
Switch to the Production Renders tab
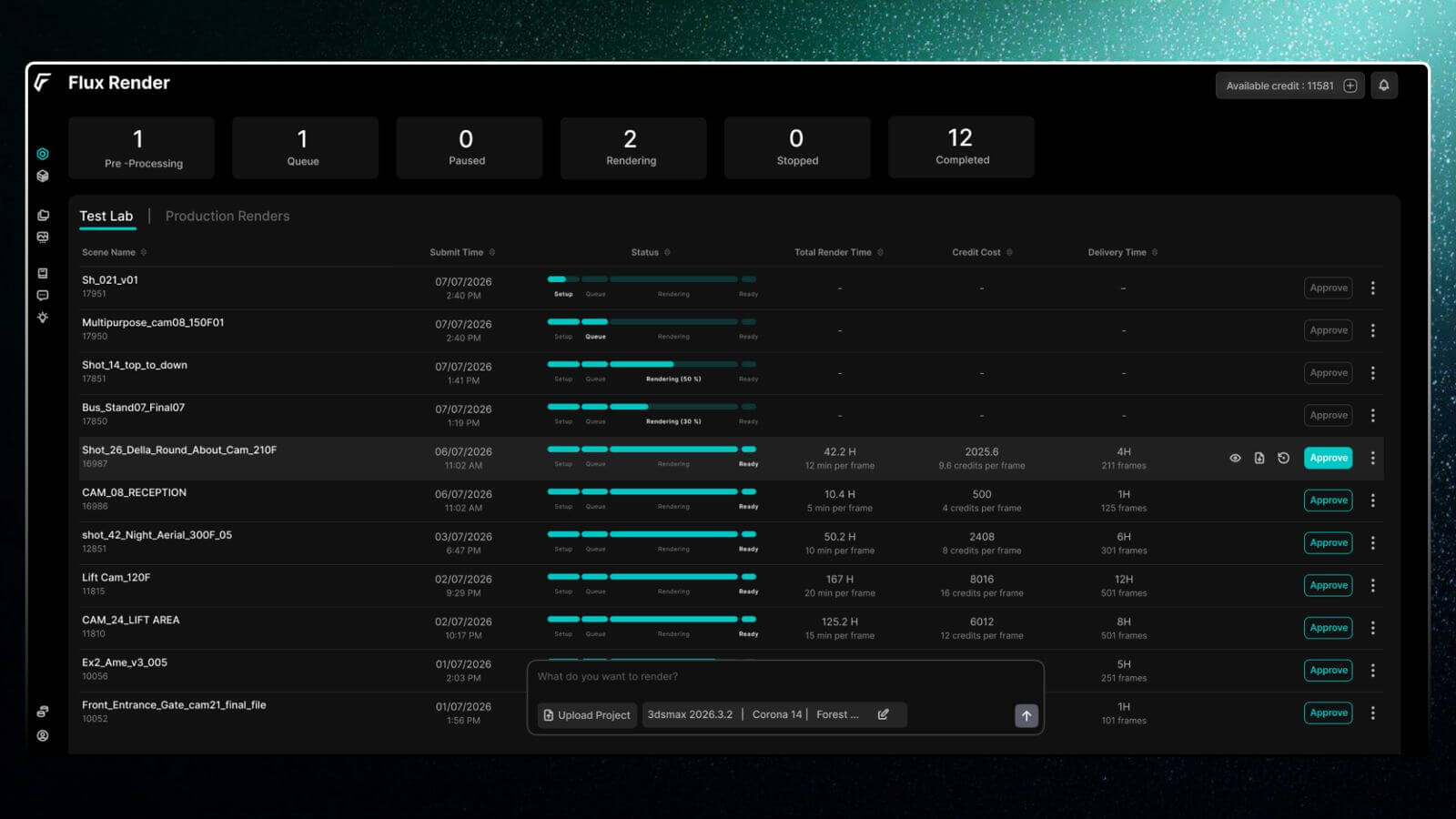(x=227, y=216)
